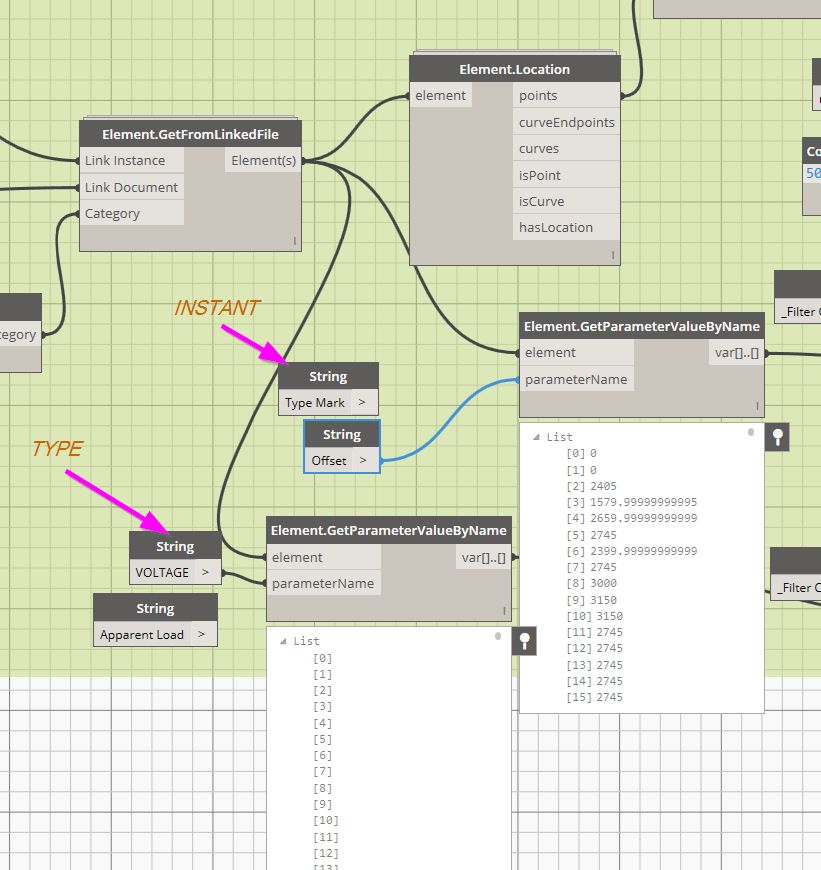Image resolution: width=821 pixels, height=870 pixels.
Task: Click the output arrow next to Apparent Load
Action: 201,634
